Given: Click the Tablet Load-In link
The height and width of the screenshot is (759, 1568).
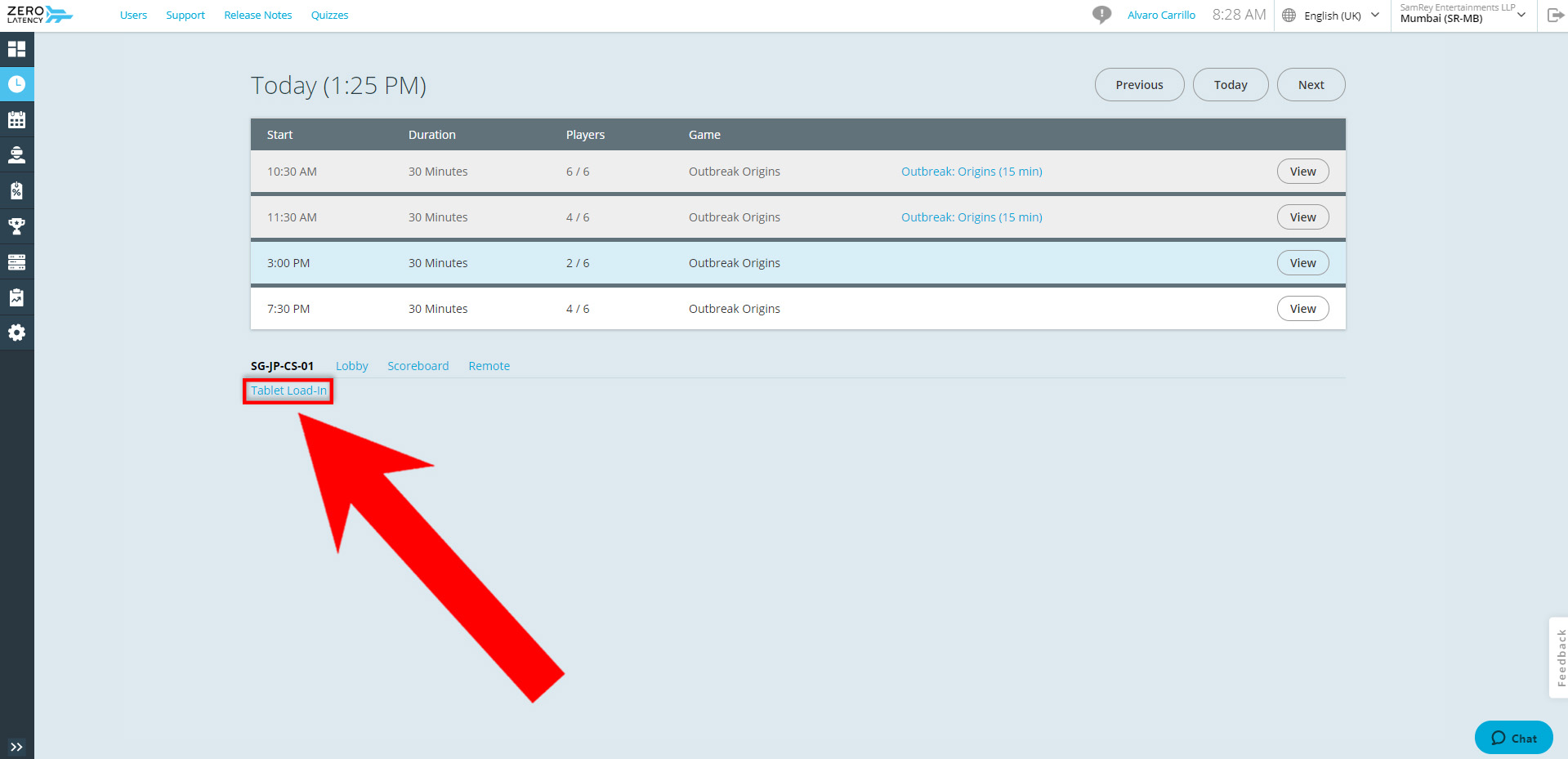Looking at the screenshot, I should pos(288,391).
